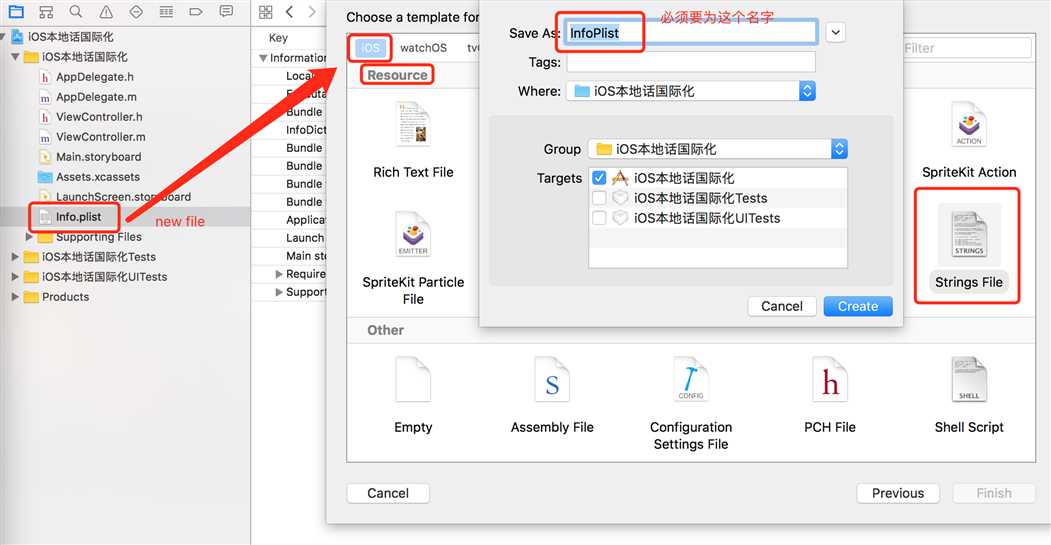Expand the Products group
The height and width of the screenshot is (545, 1051).
click(x=15, y=297)
